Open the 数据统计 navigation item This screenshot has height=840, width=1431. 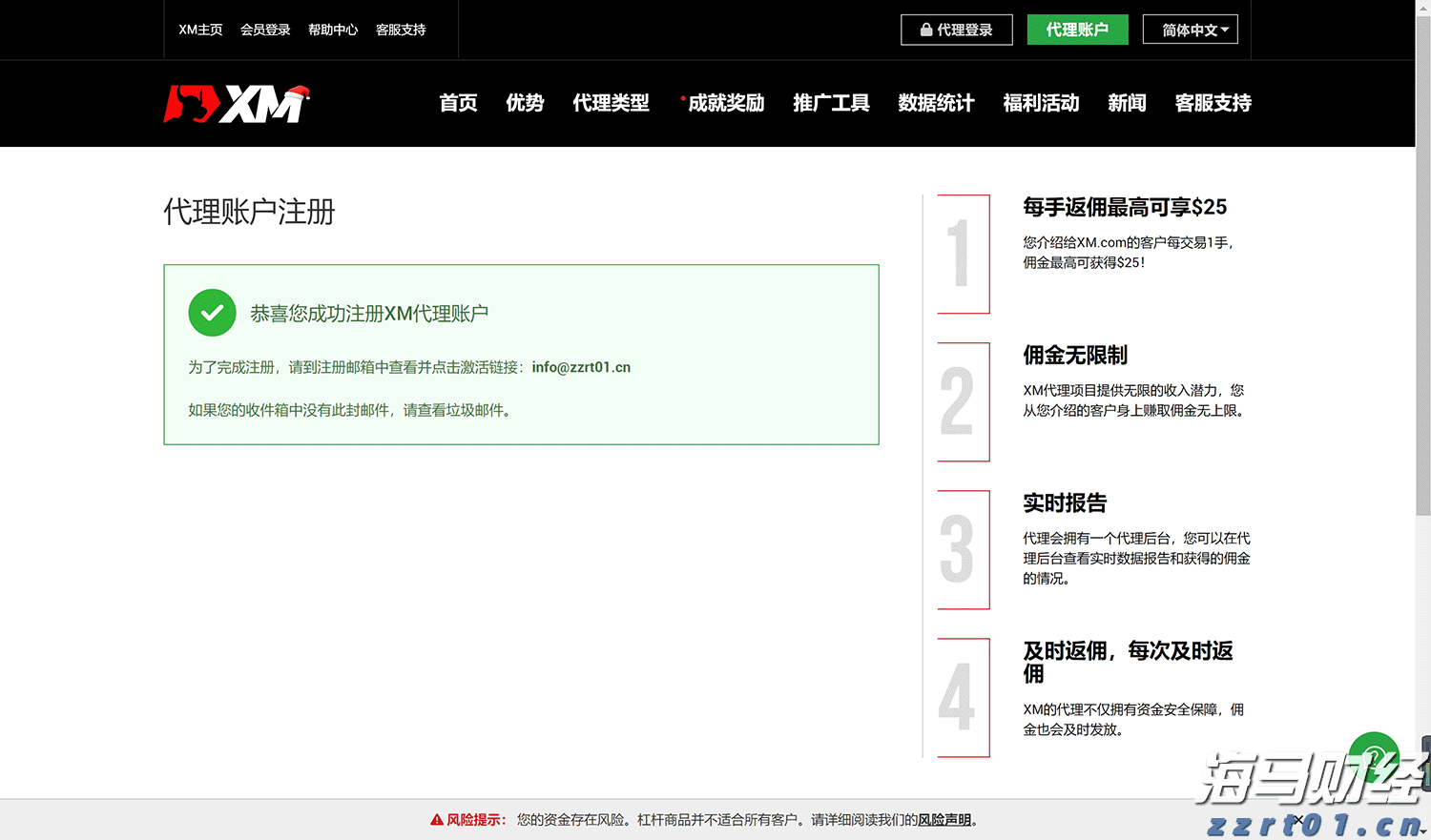(936, 104)
